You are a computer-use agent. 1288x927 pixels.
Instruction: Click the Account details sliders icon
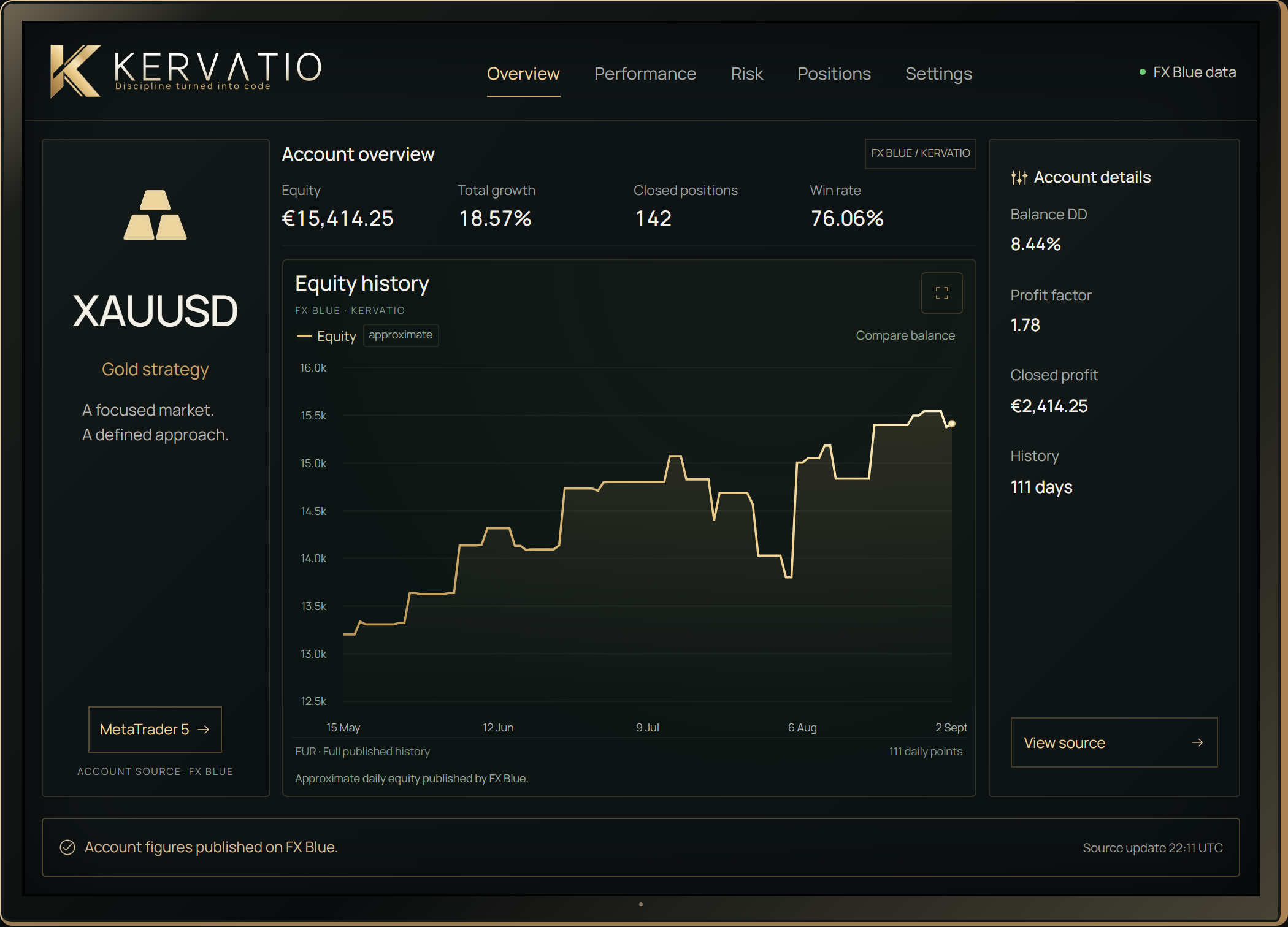pos(1019,178)
